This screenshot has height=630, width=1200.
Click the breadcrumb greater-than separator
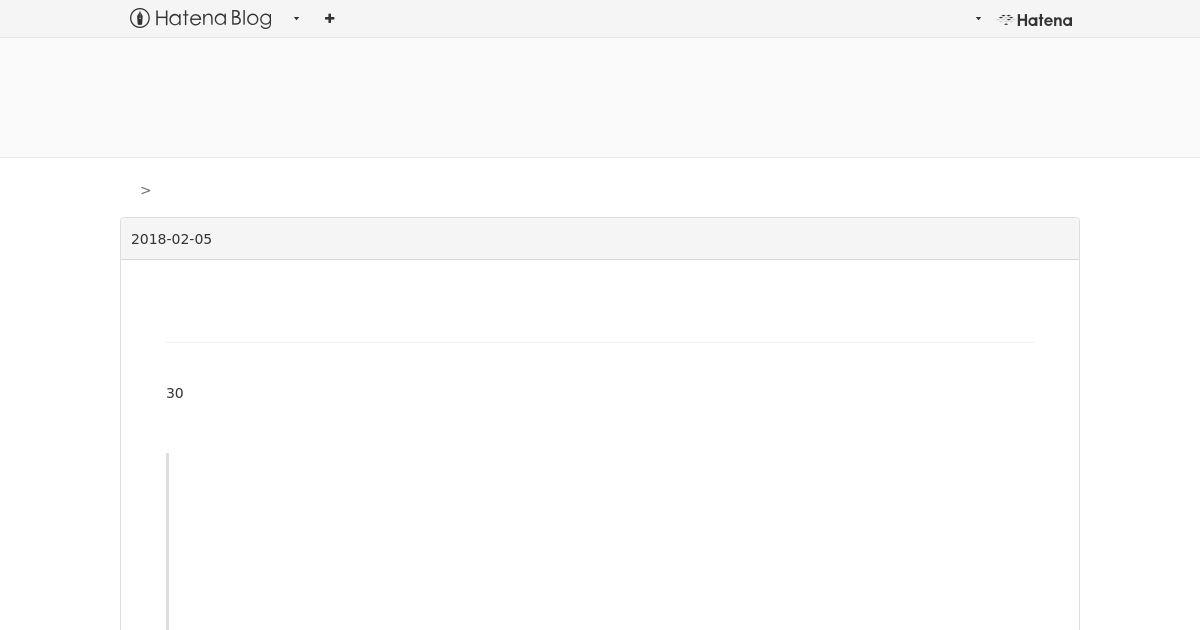pos(146,190)
